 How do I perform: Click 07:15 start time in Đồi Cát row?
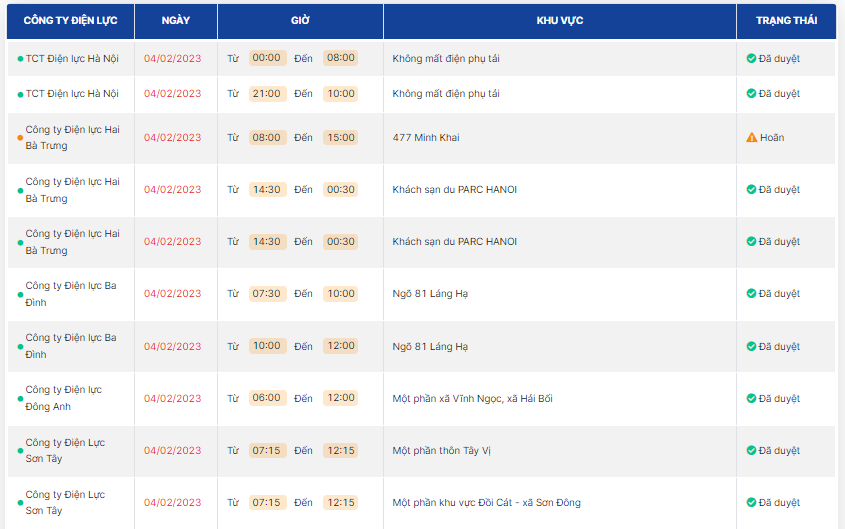pyautogui.click(x=267, y=502)
